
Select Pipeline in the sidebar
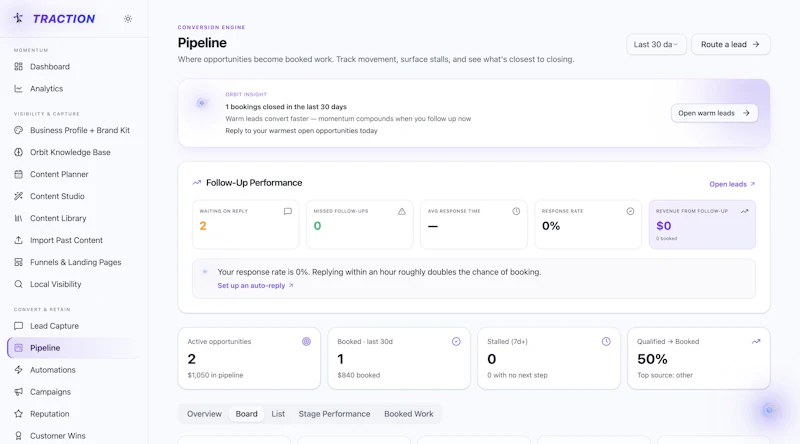[73, 348]
